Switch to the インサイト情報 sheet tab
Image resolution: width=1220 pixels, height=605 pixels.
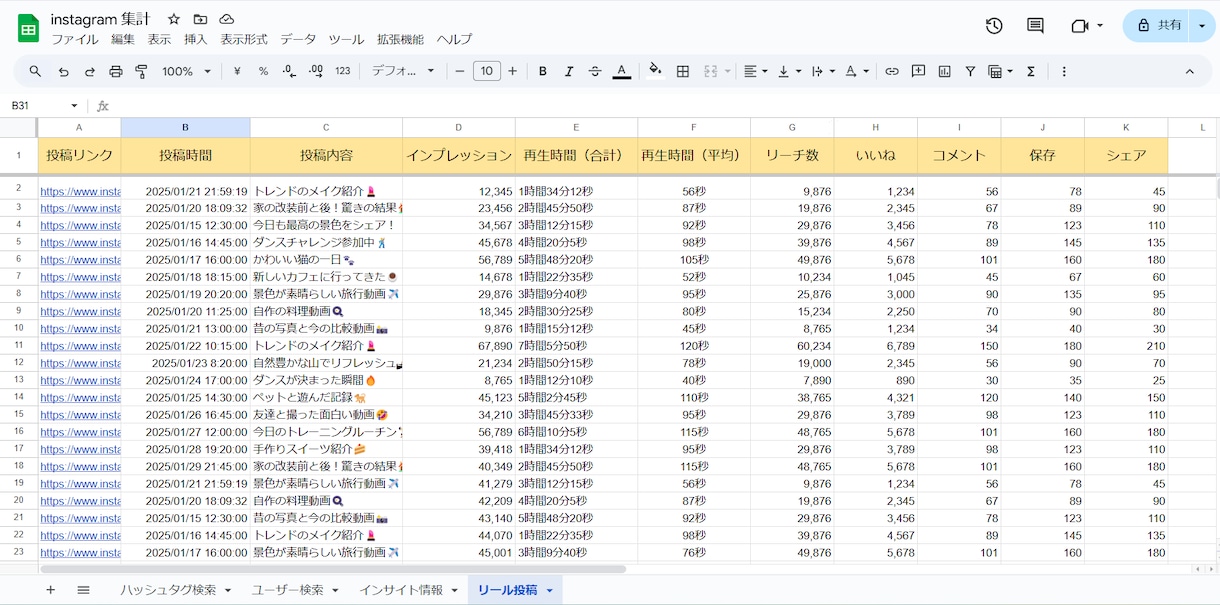point(401,590)
